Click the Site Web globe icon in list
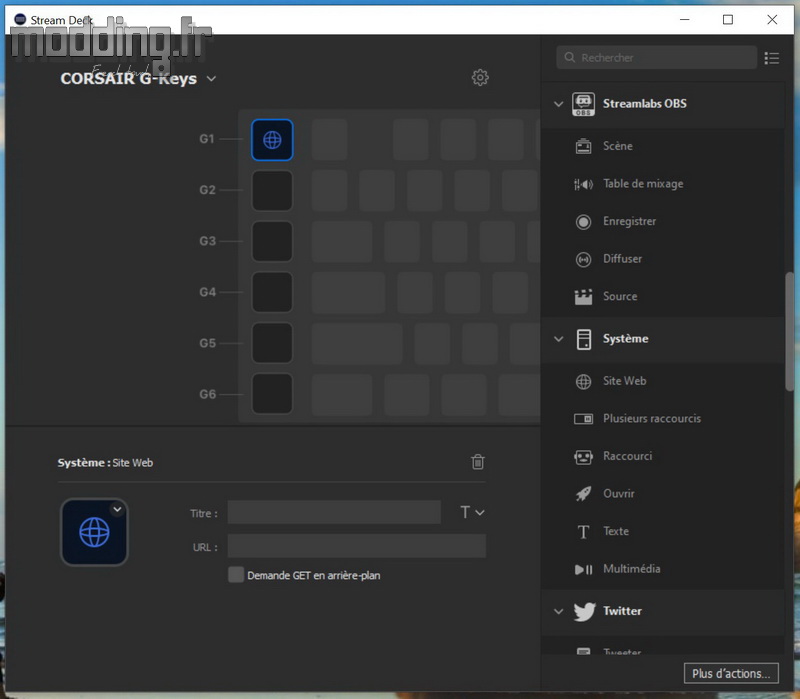Screen dimensions: 800x699 pyautogui.click(x=583, y=382)
